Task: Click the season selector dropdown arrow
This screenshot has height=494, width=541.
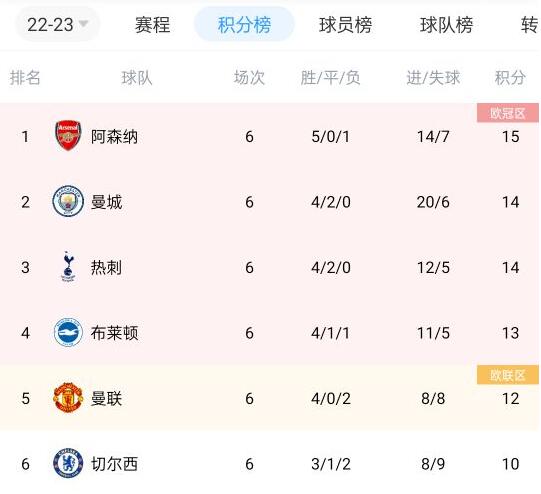Action: click(83, 24)
